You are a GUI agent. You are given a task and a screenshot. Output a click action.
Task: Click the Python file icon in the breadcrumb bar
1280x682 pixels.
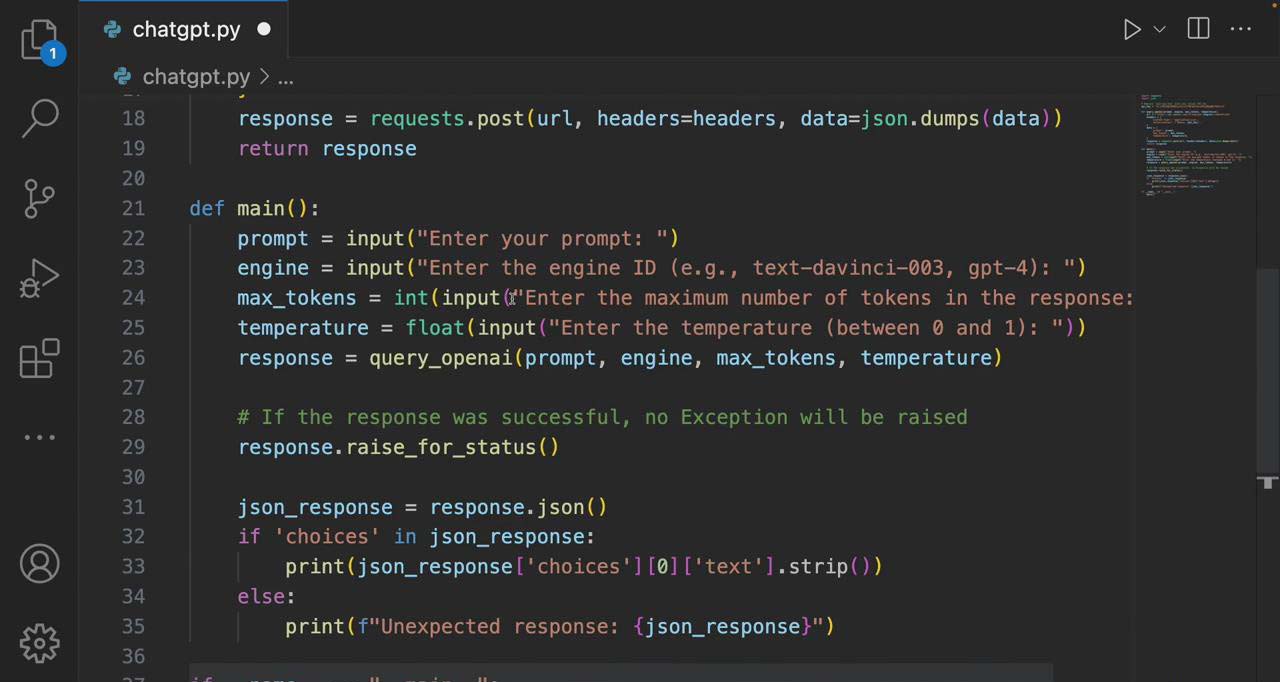(x=122, y=77)
